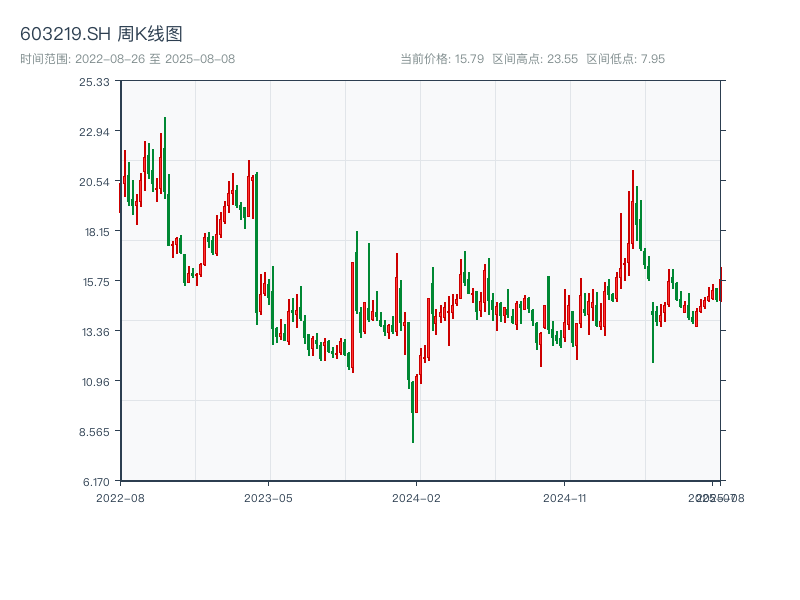
Task: Click the 603219.SH 周K线图 chart title
Action: click(101, 35)
